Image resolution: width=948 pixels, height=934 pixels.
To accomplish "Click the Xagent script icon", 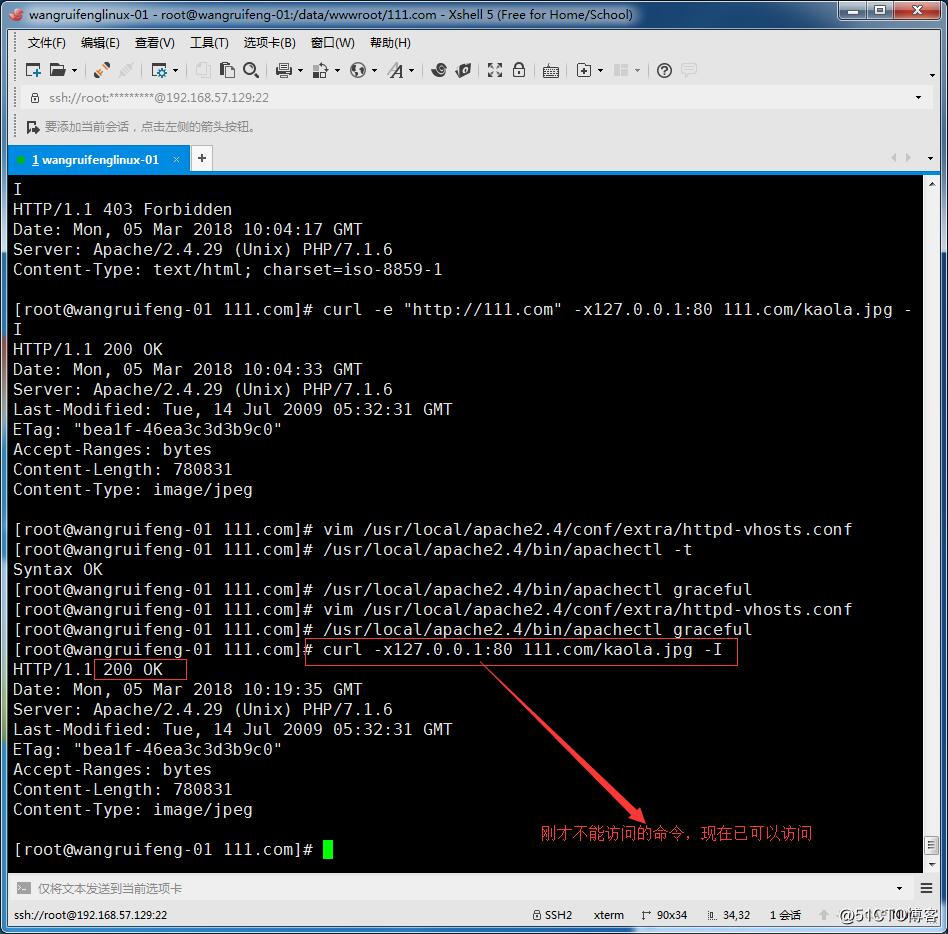I will click(463, 71).
